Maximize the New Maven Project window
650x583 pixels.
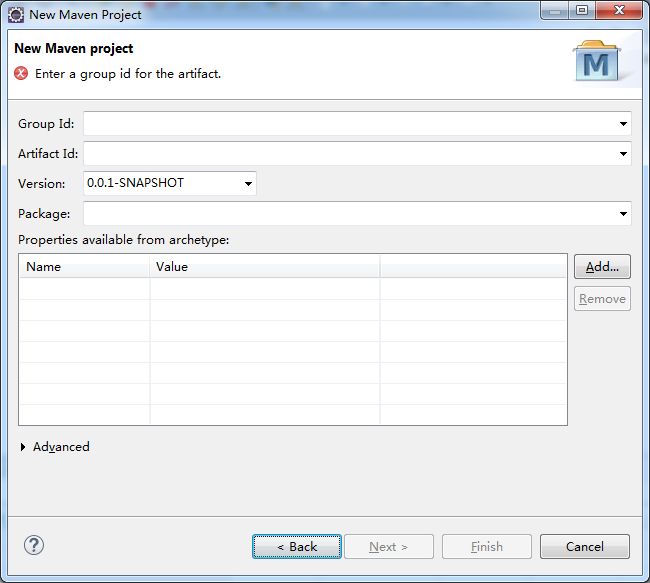tap(582, 11)
